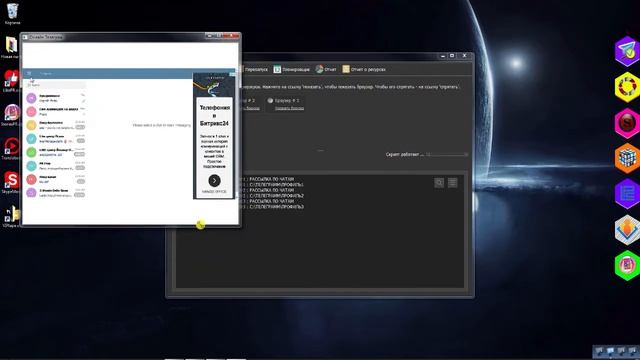This screenshot has height=360, width=640.
Task: Click the Отчет toolbar item with pie chart
Action: (x=326, y=69)
